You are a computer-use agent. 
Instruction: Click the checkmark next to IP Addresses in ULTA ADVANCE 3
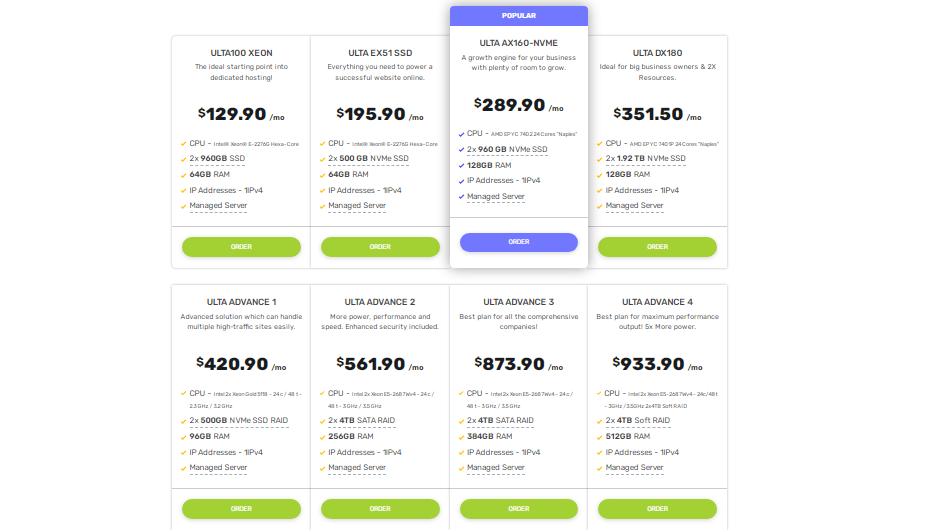point(461,452)
